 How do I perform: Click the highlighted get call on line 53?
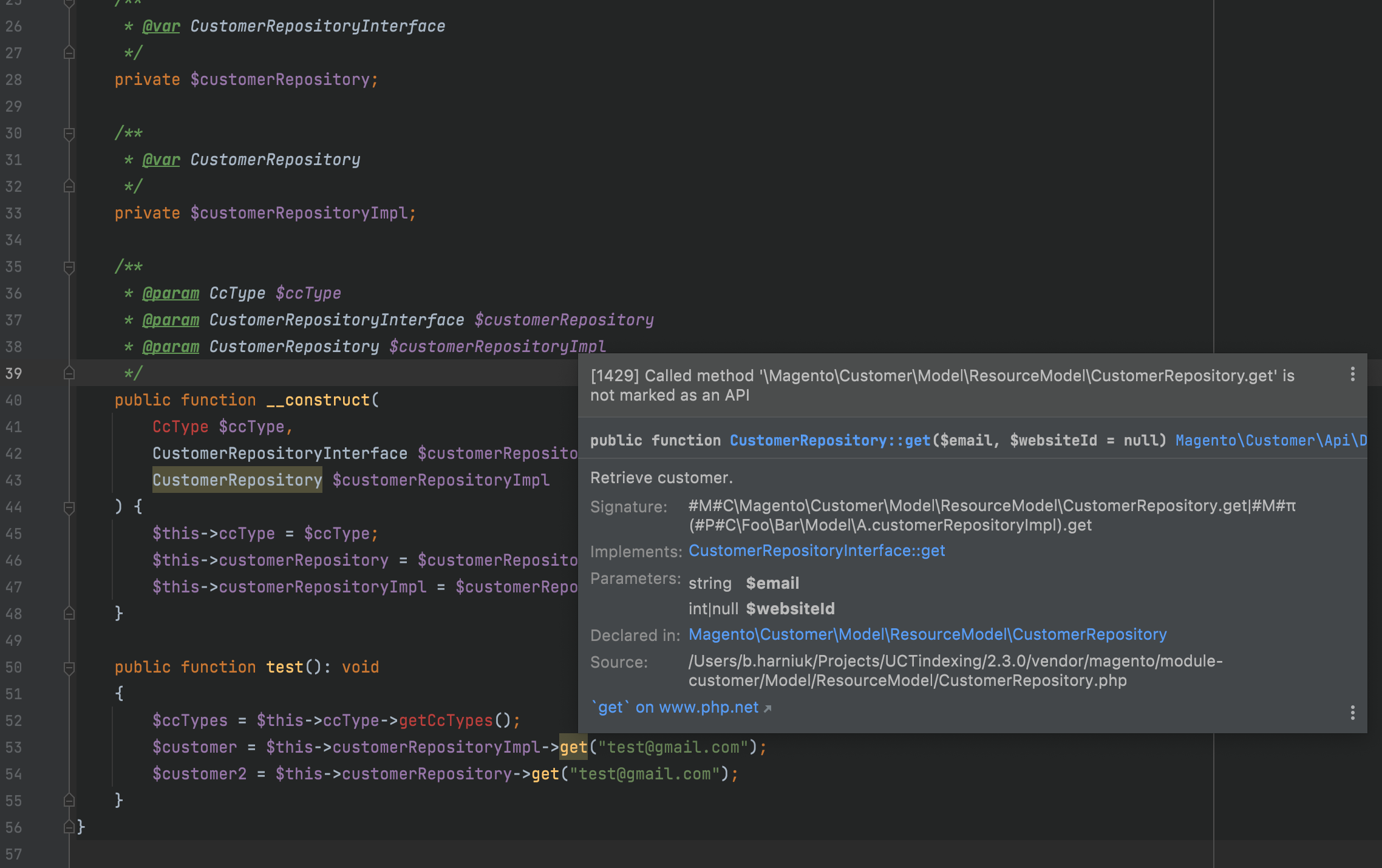(573, 747)
